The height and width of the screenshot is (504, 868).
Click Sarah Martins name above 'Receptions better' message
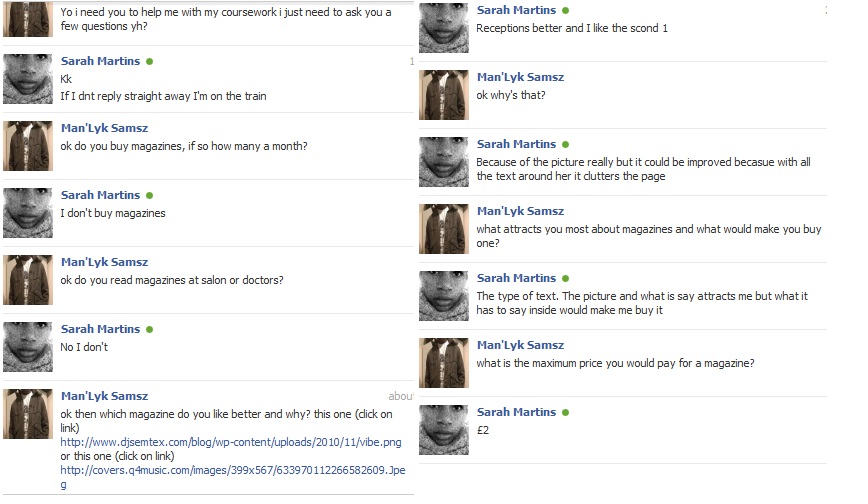tap(516, 10)
